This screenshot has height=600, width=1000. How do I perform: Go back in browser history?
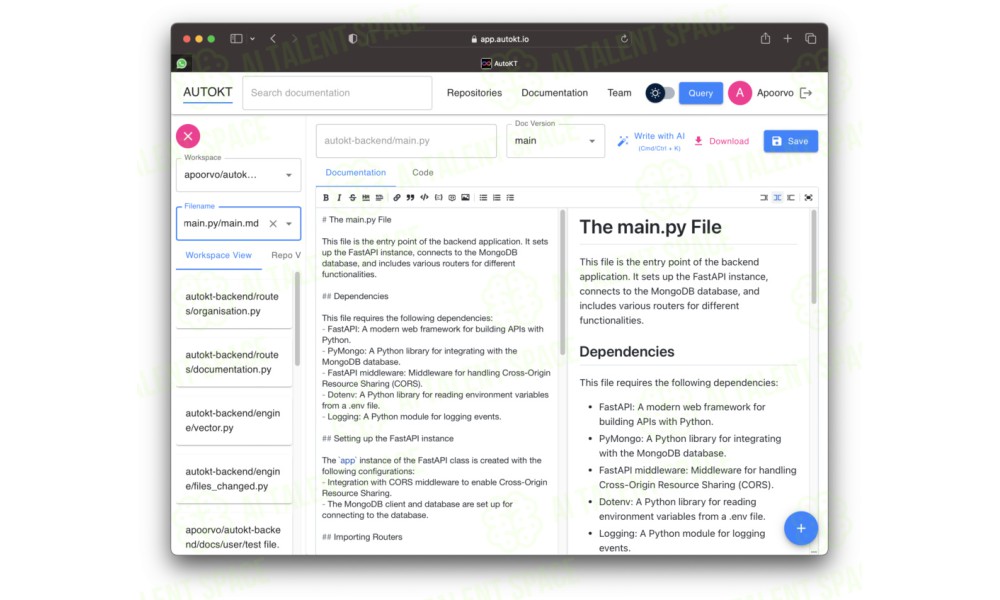click(x=273, y=39)
